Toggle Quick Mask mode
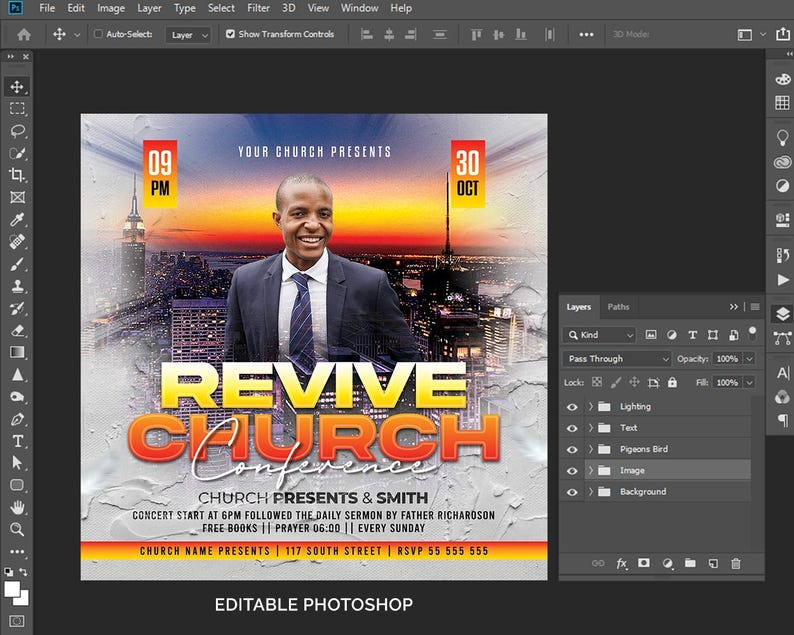Screen dimensions: 794x635 pos(17,621)
